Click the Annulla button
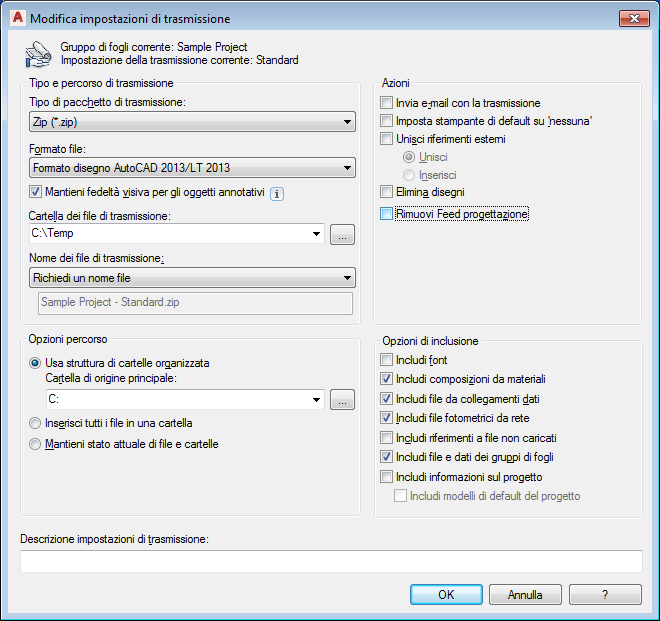660x621 pixels. (525, 594)
